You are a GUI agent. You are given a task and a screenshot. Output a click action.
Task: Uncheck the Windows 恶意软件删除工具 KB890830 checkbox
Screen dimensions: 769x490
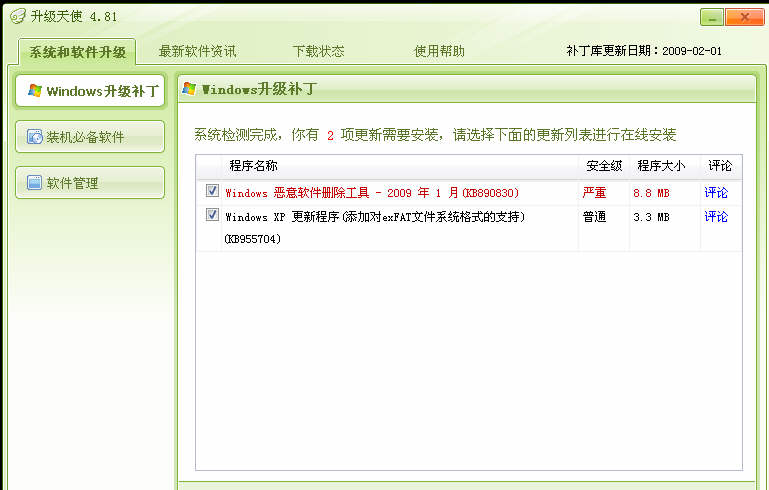coord(212,191)
